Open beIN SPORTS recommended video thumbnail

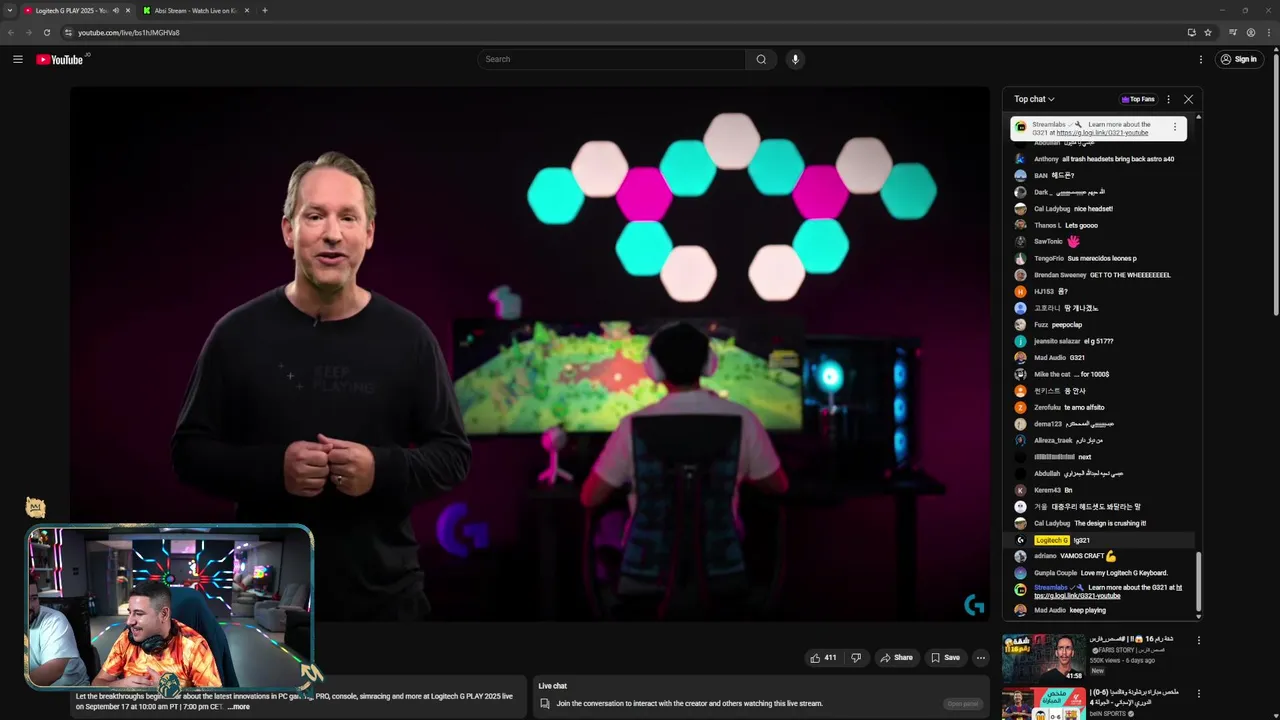(x=1043, y=703)
